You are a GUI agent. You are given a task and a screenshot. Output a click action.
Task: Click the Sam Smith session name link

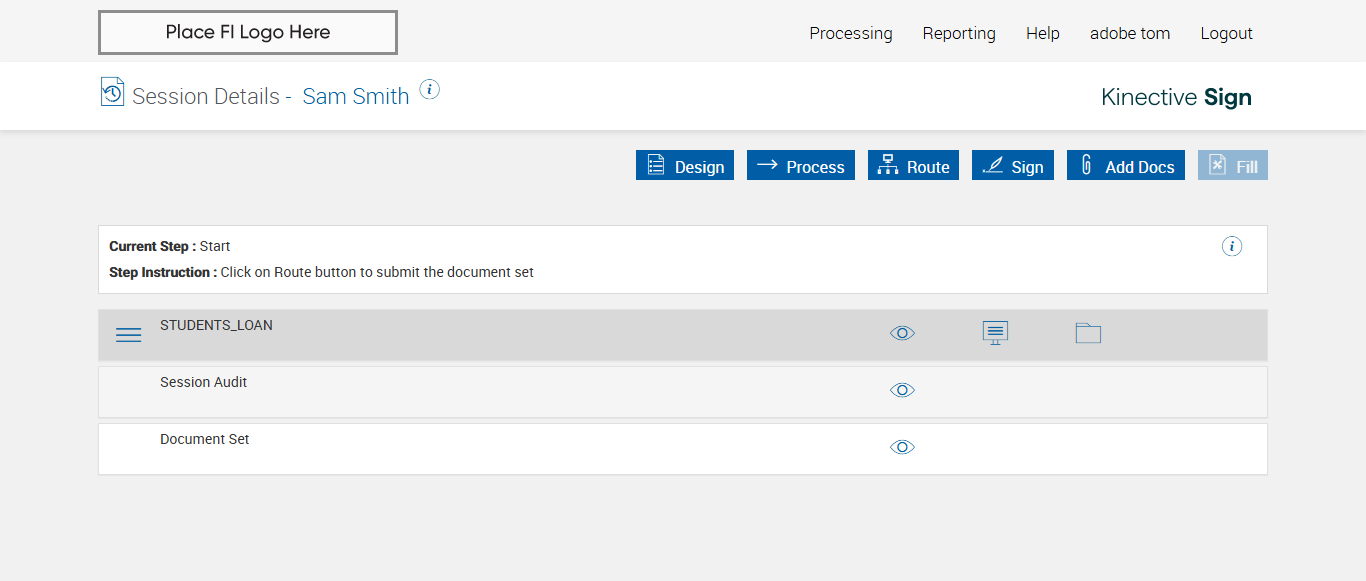[x=356, y=96]
